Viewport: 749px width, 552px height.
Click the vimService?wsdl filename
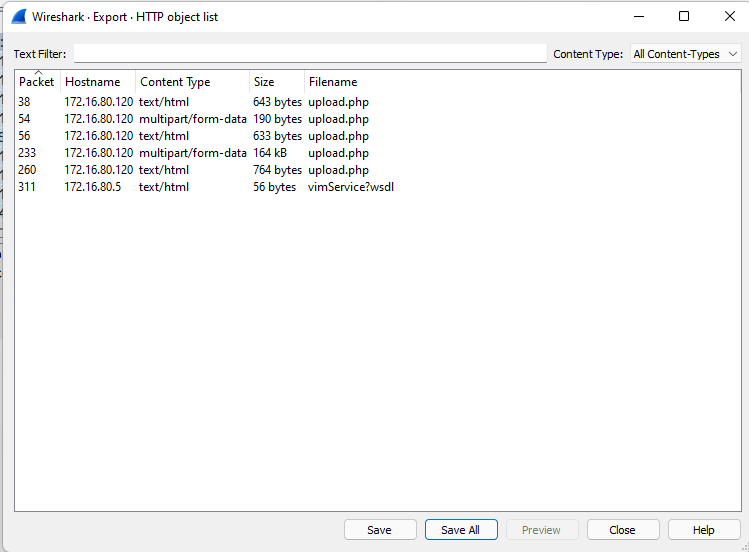(x=351, y=187)
